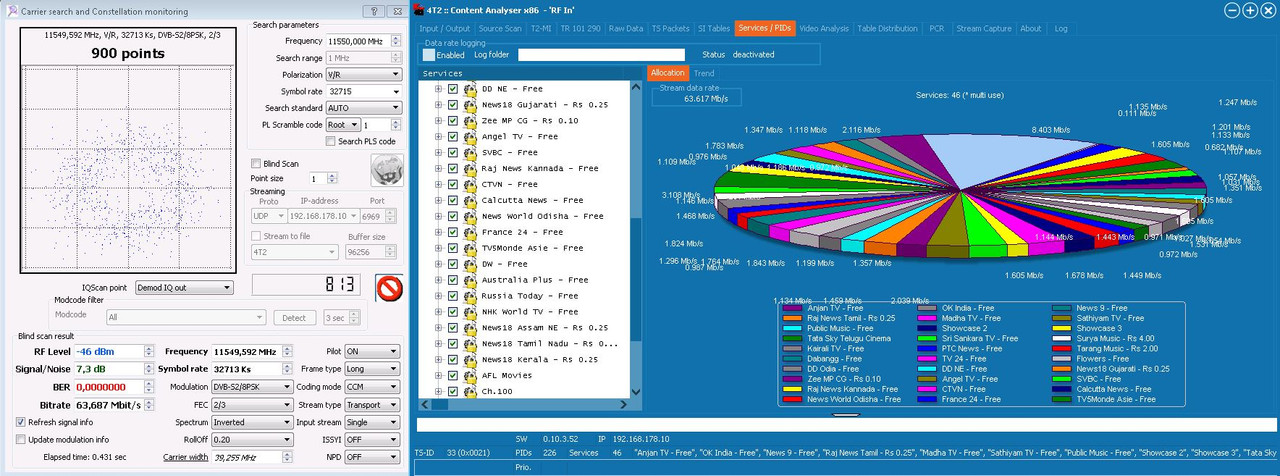Click the service icon beside News World Odisha
This screenshot has height=476, width=1280.
click(x=470, y=217)
